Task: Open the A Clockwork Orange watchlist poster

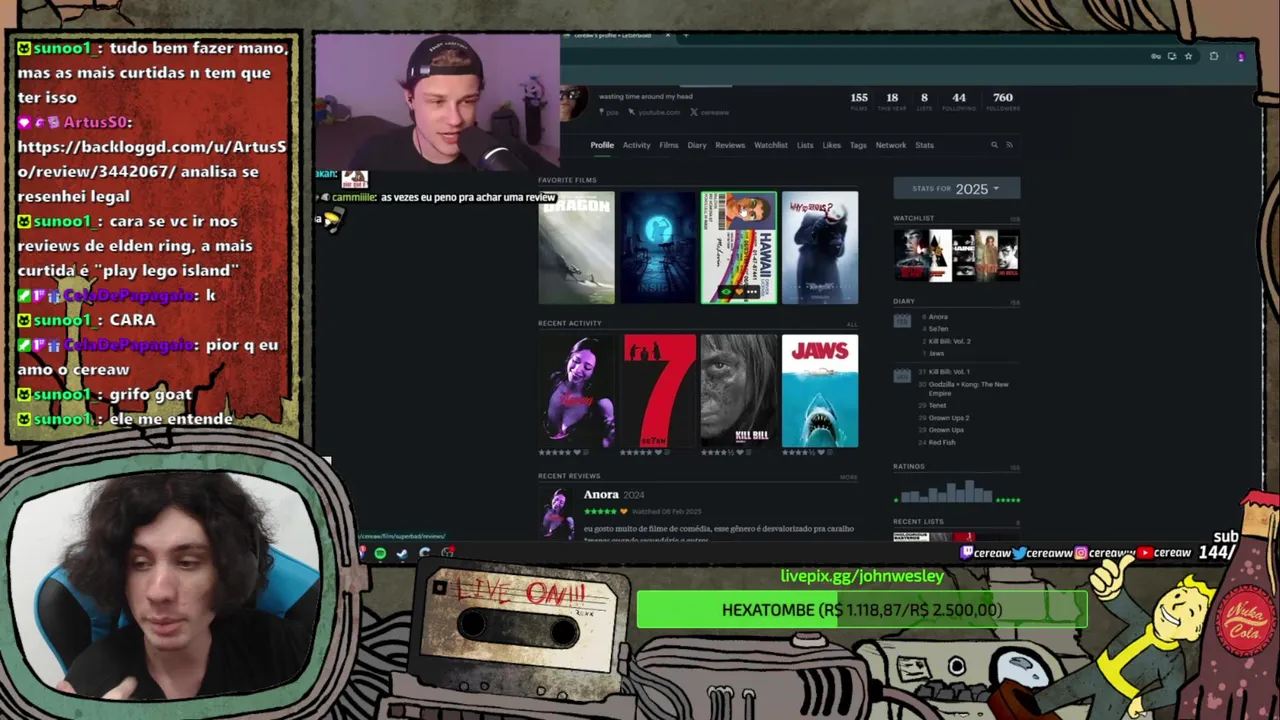Action: [941, 255]
